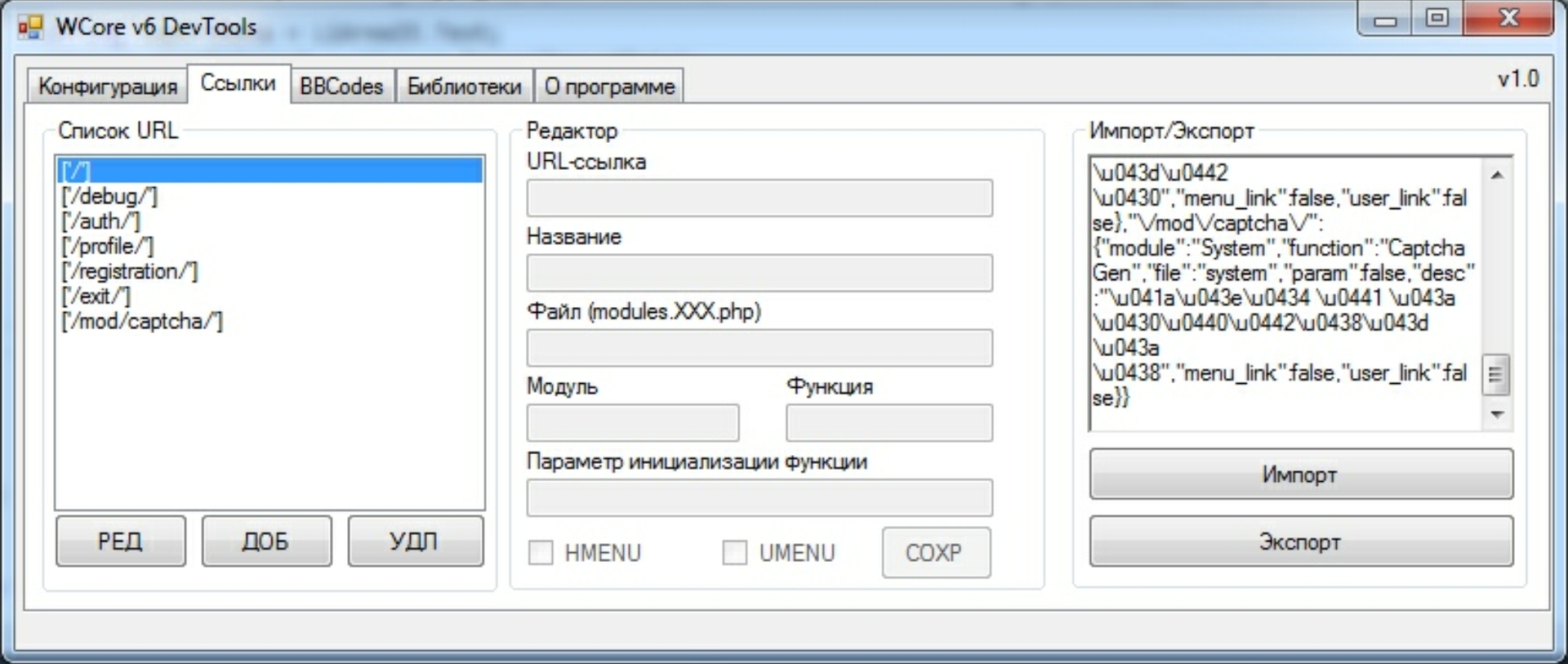Open the Библиотеки tab
Screen dimensions: 1568x664
pos(464,87)
